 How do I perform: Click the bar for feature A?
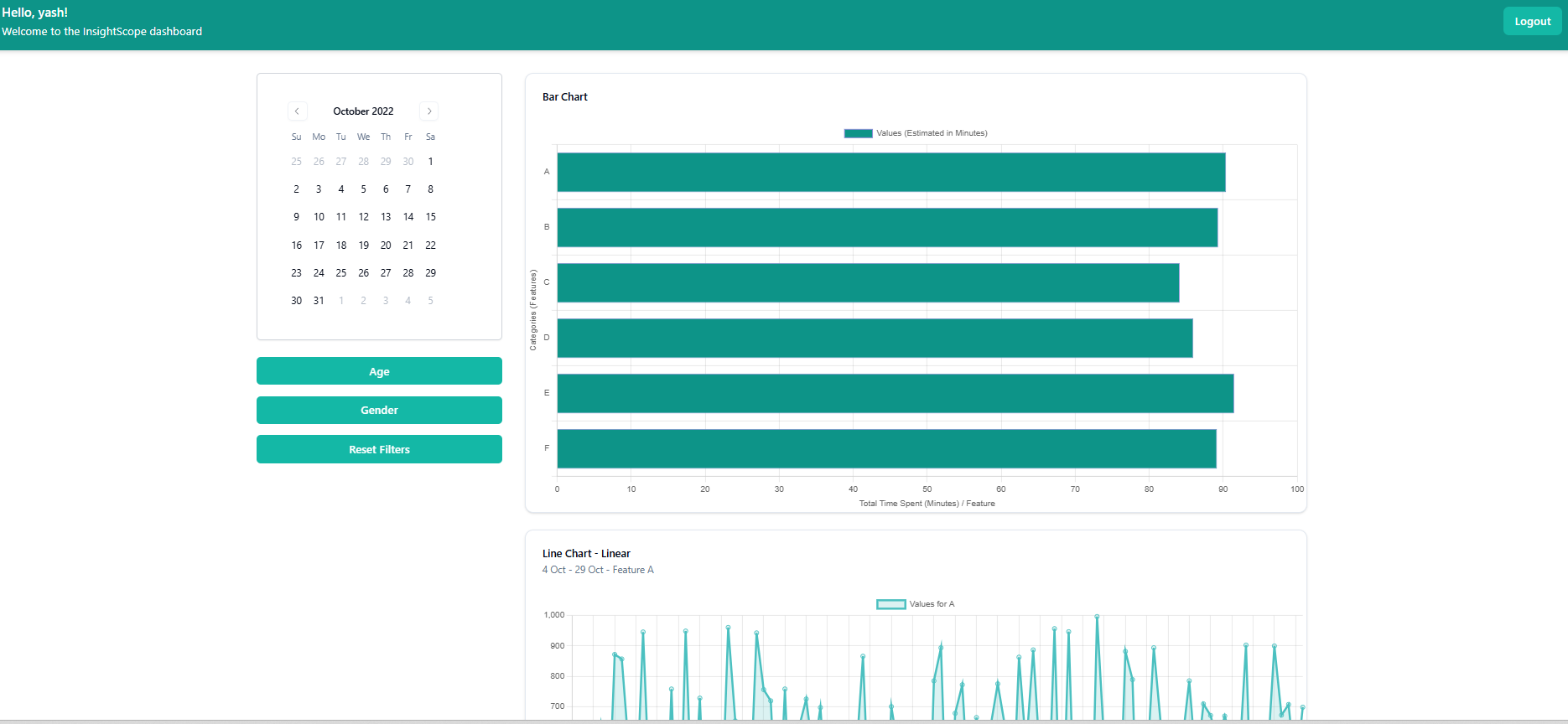pos(890,172)
